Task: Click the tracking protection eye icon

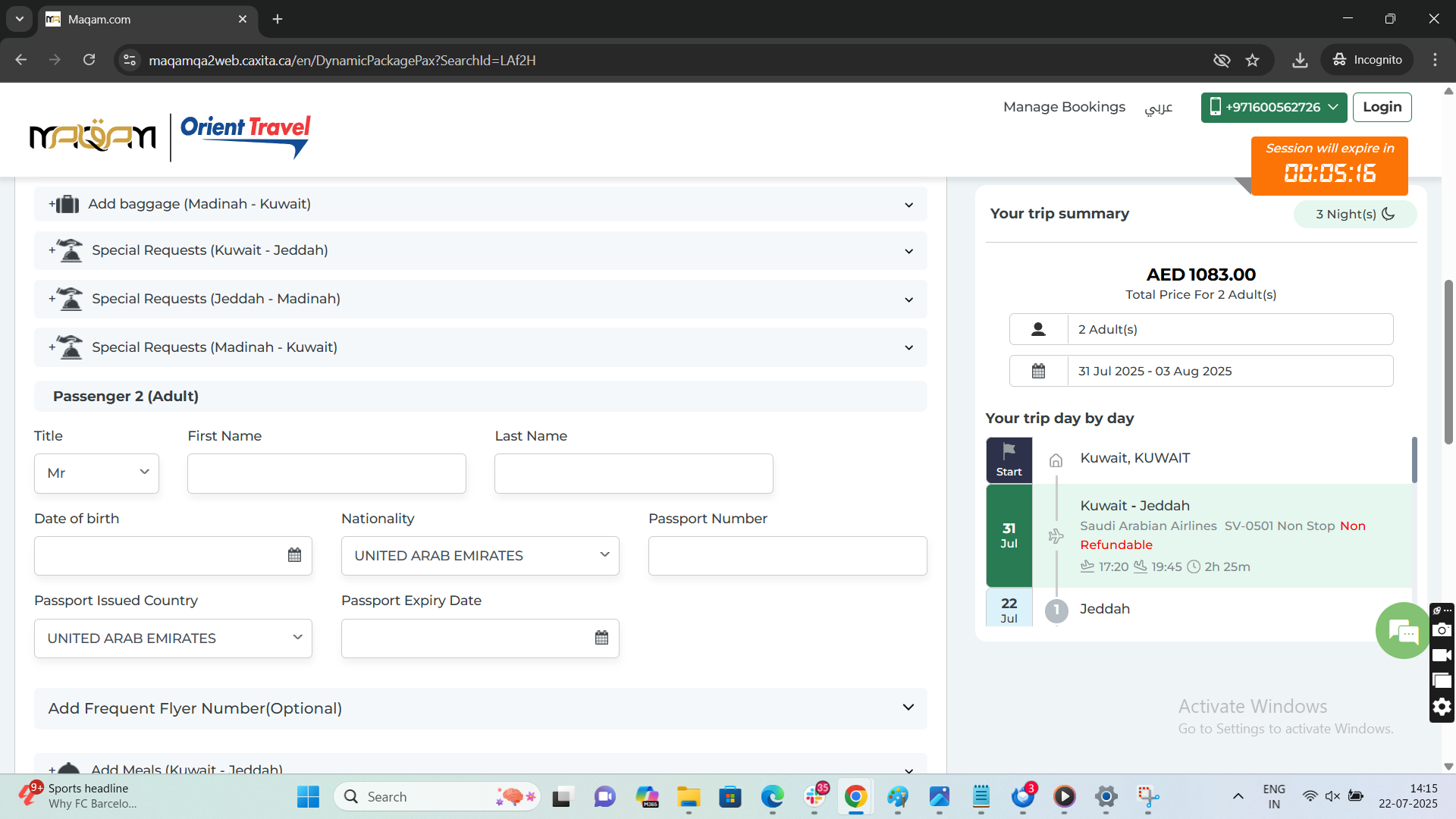Action: coord(1221,60)
